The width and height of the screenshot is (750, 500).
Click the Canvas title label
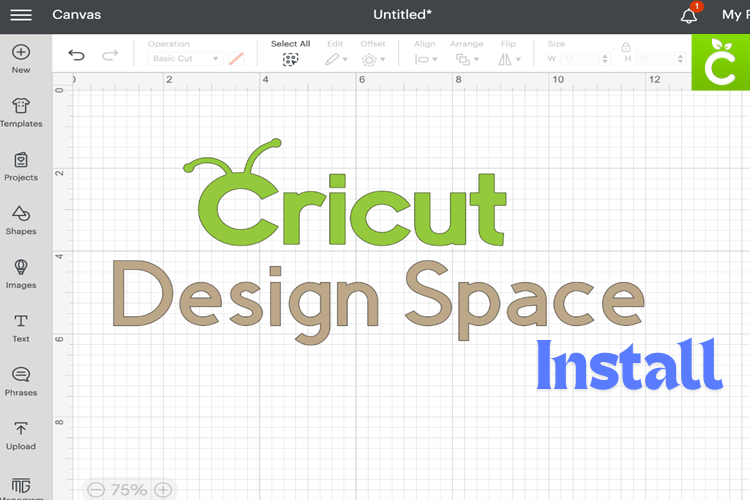coord(77,15)
